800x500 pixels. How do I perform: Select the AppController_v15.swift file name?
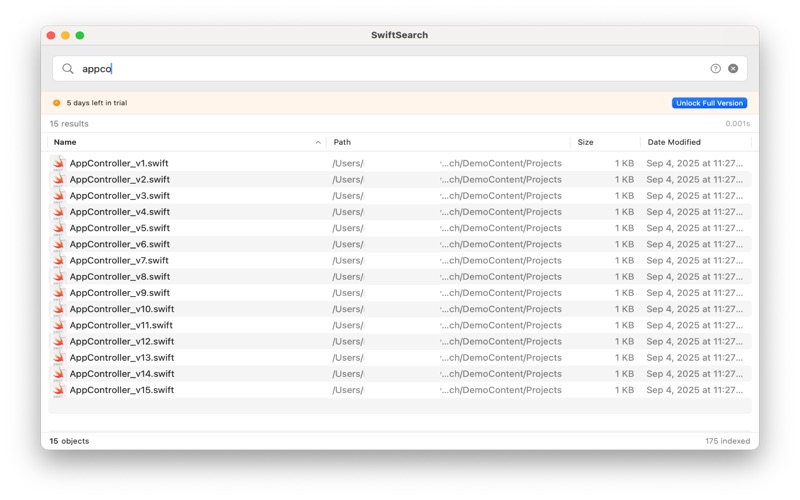coord(122,390)
